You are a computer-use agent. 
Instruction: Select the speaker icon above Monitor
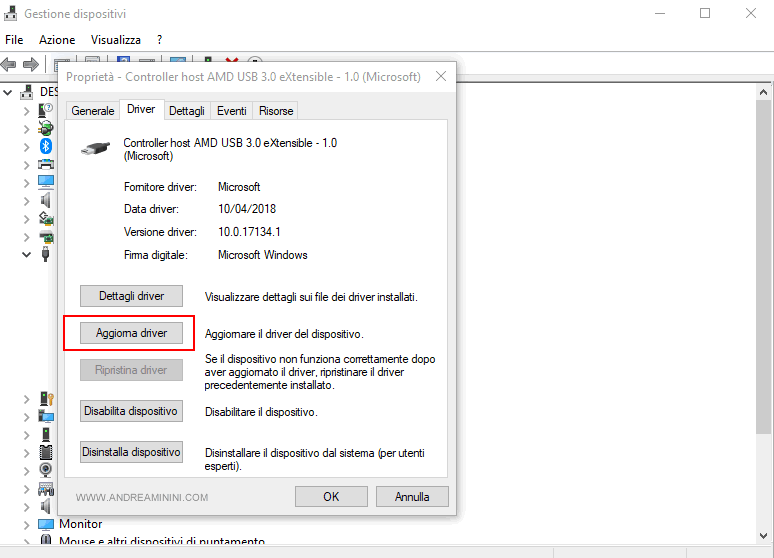coord(46,506)
